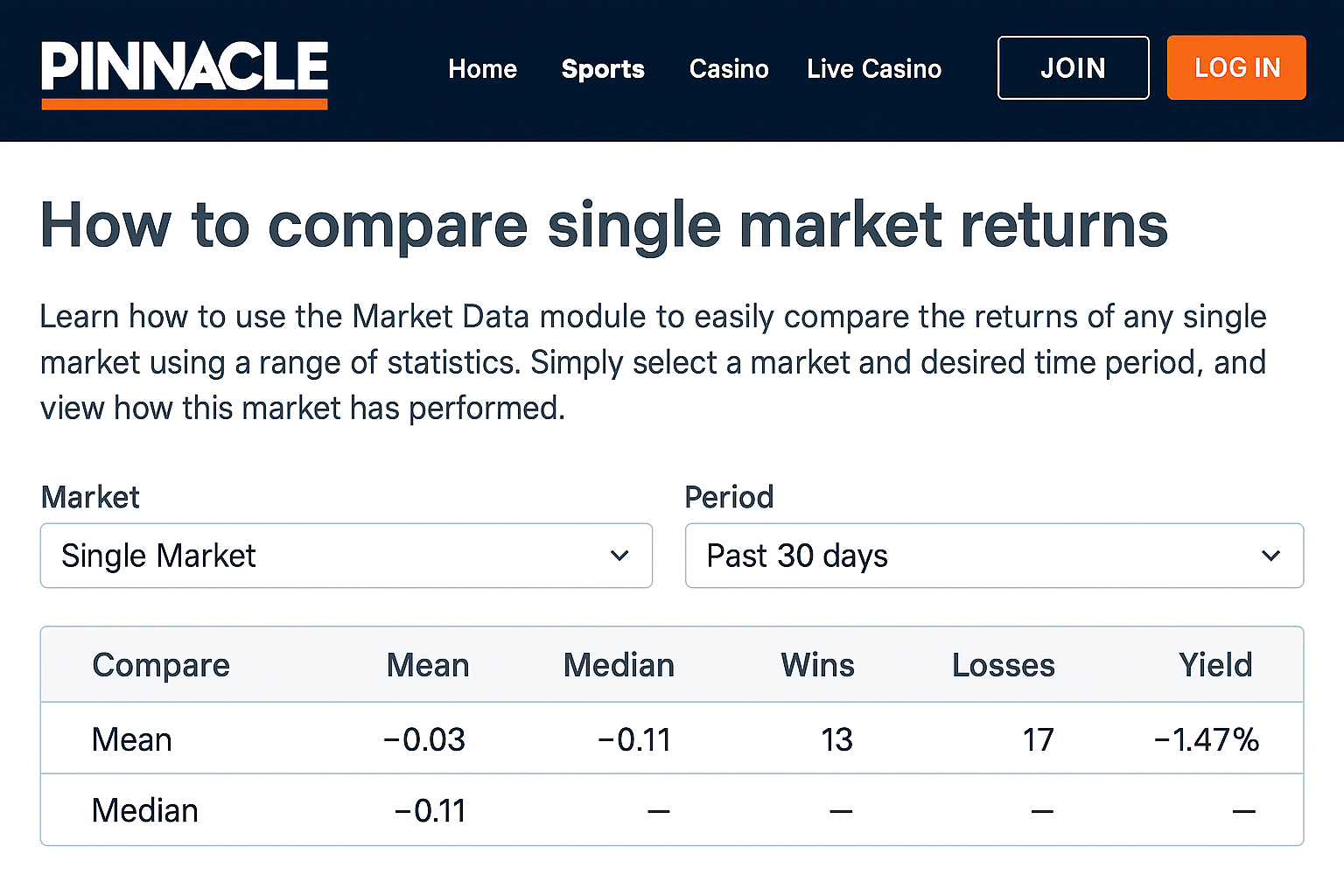This screenshot has width=1344, height=896.
Task: Go to the Sports section
Action: tap(603, 69)
